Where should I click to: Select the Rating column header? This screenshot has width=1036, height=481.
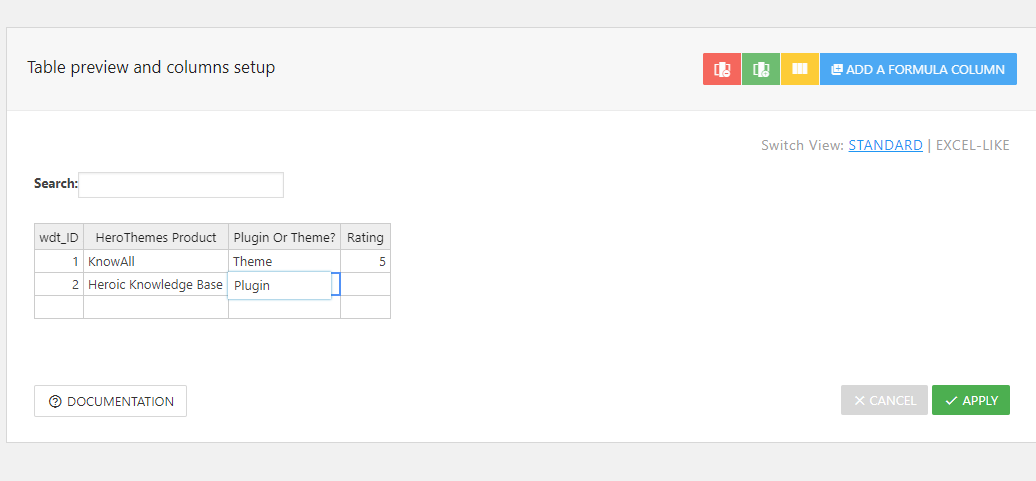[365, 237]
